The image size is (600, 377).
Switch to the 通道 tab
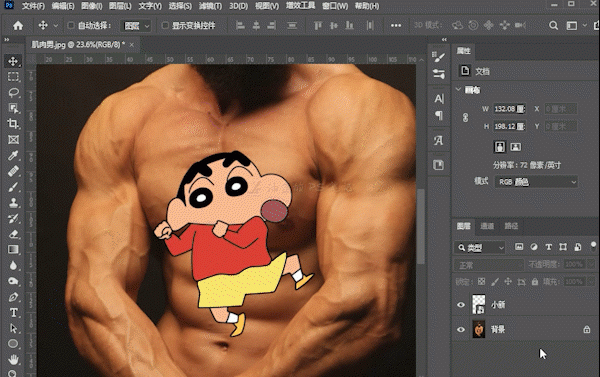click(487, 226)
